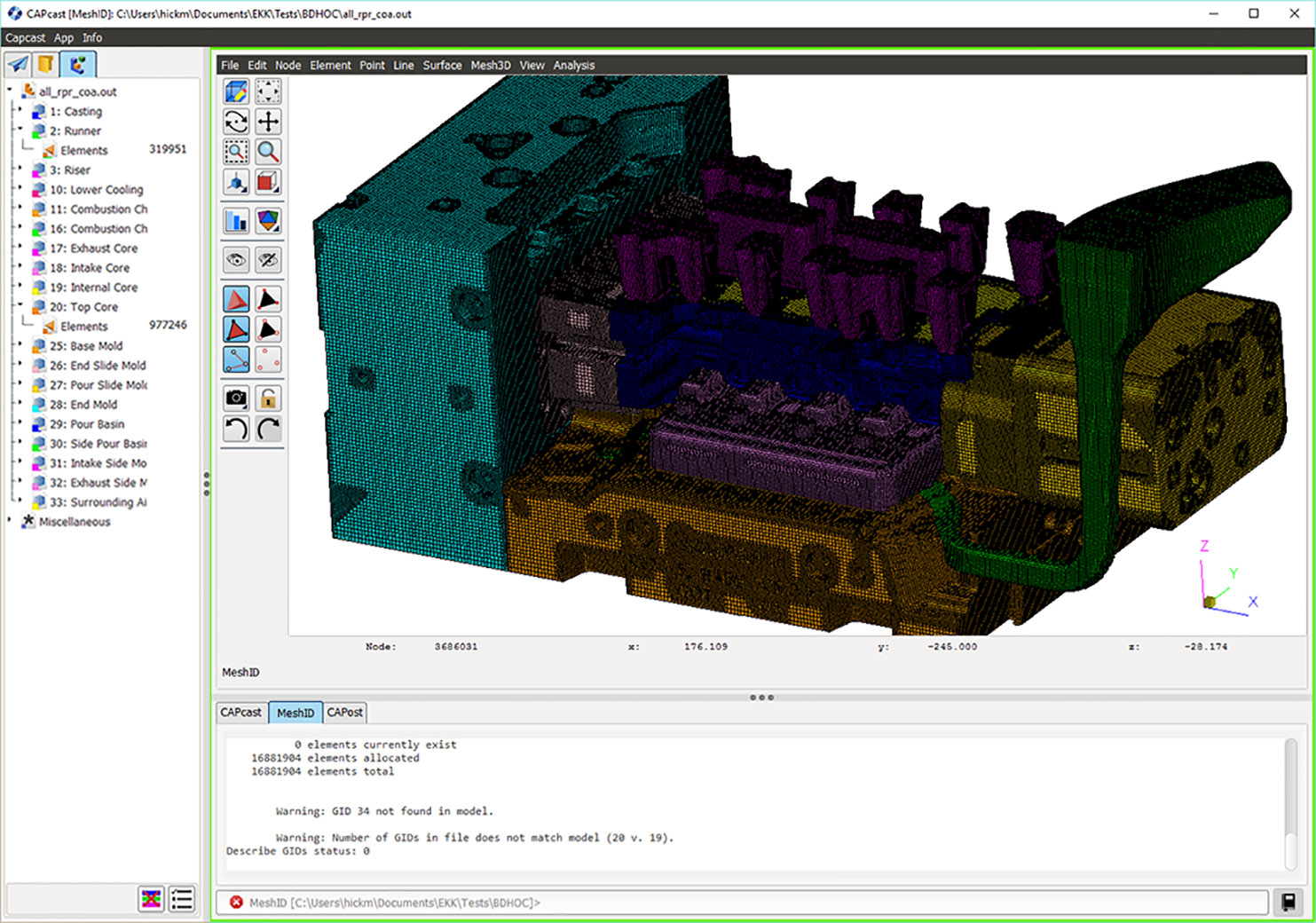Image resolution: width=1316 pixels, height=923 pixels.
Task: Open the Analysis menu
Action: coord(574,66)
